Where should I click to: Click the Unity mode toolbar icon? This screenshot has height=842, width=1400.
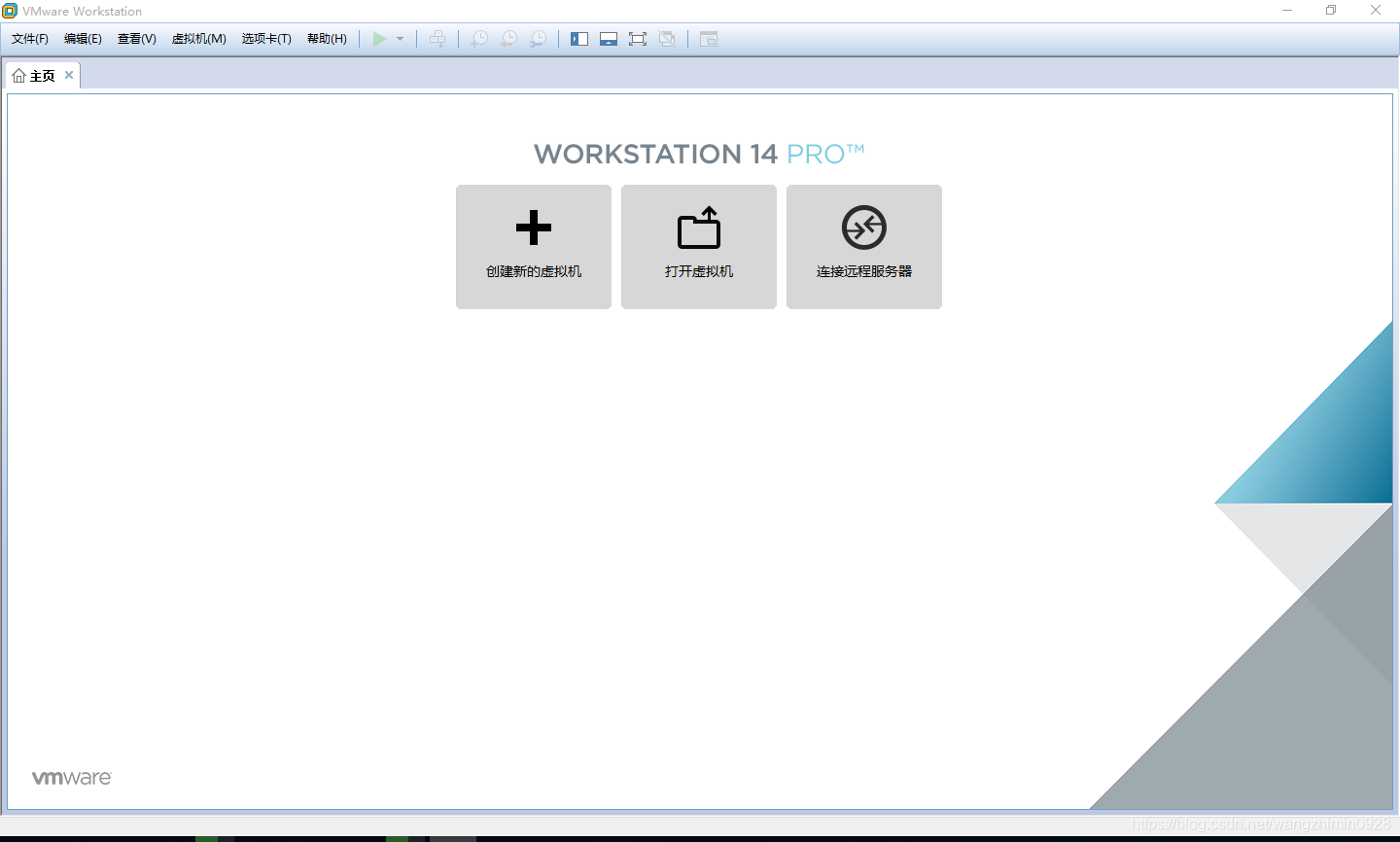pyautogui.click(x=667, y=39)
